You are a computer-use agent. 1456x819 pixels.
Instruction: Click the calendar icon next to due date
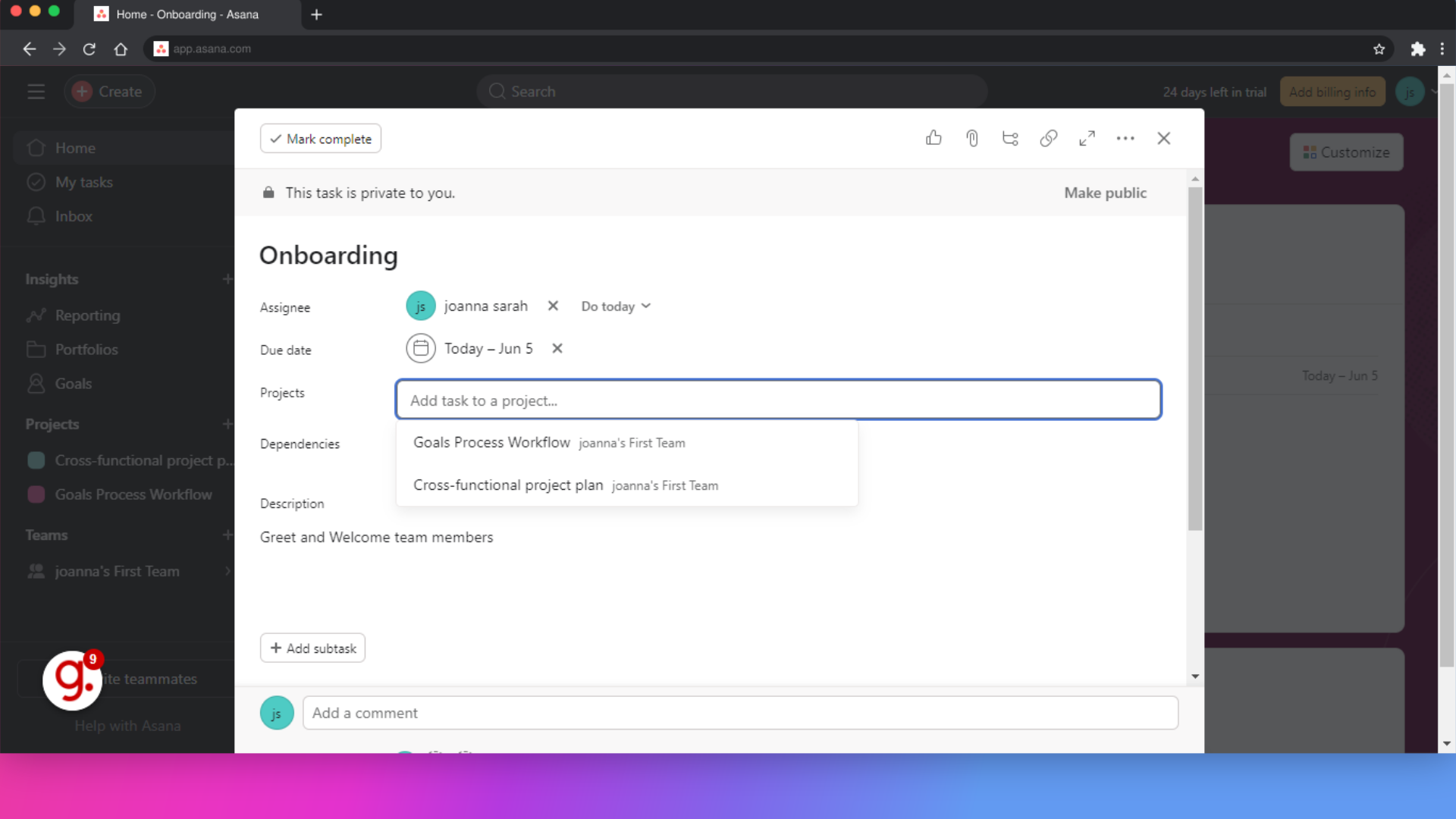tap(420, 348)
